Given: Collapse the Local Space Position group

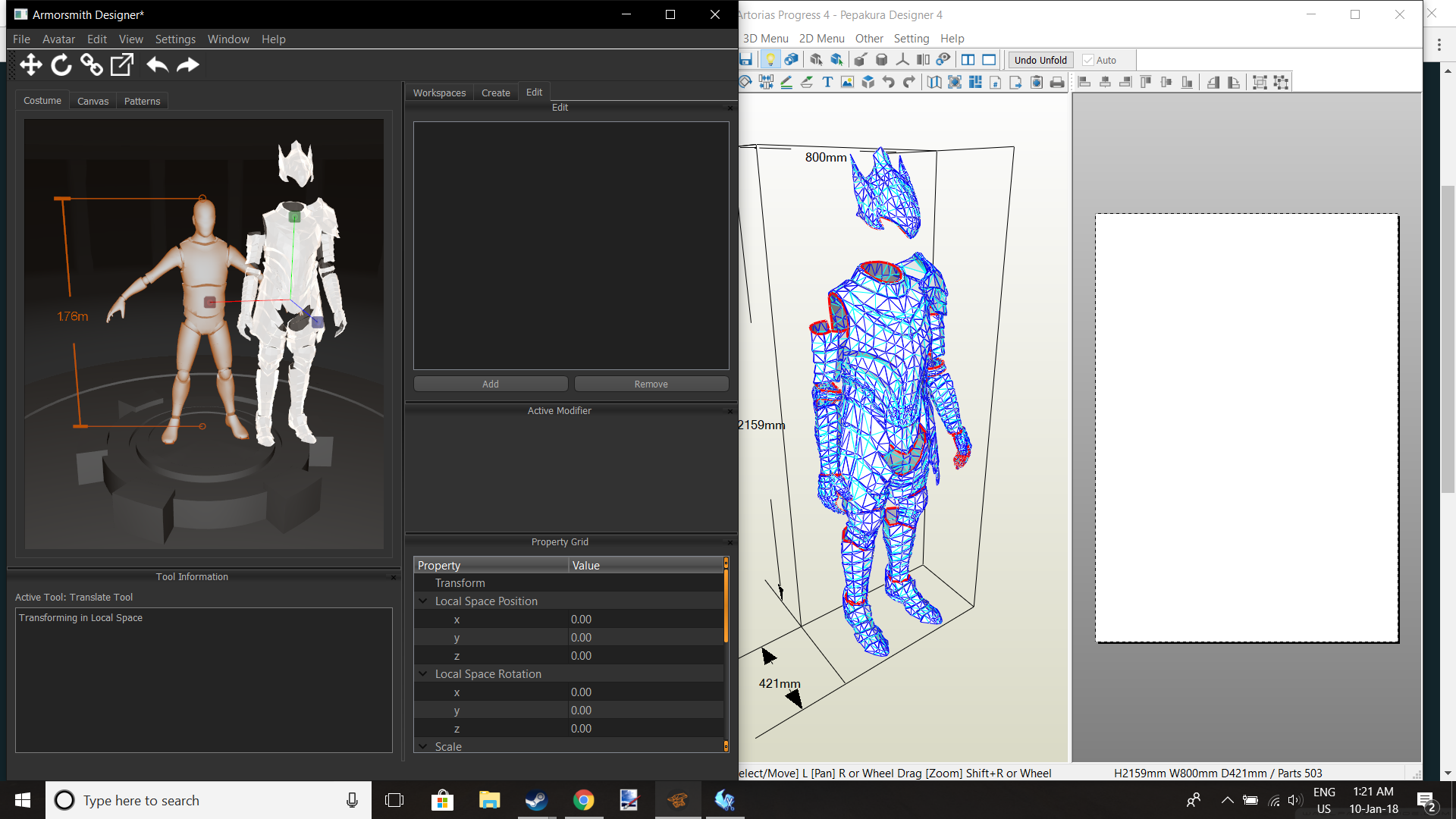Looking at the screenshot, I should [x=423, y=601].
